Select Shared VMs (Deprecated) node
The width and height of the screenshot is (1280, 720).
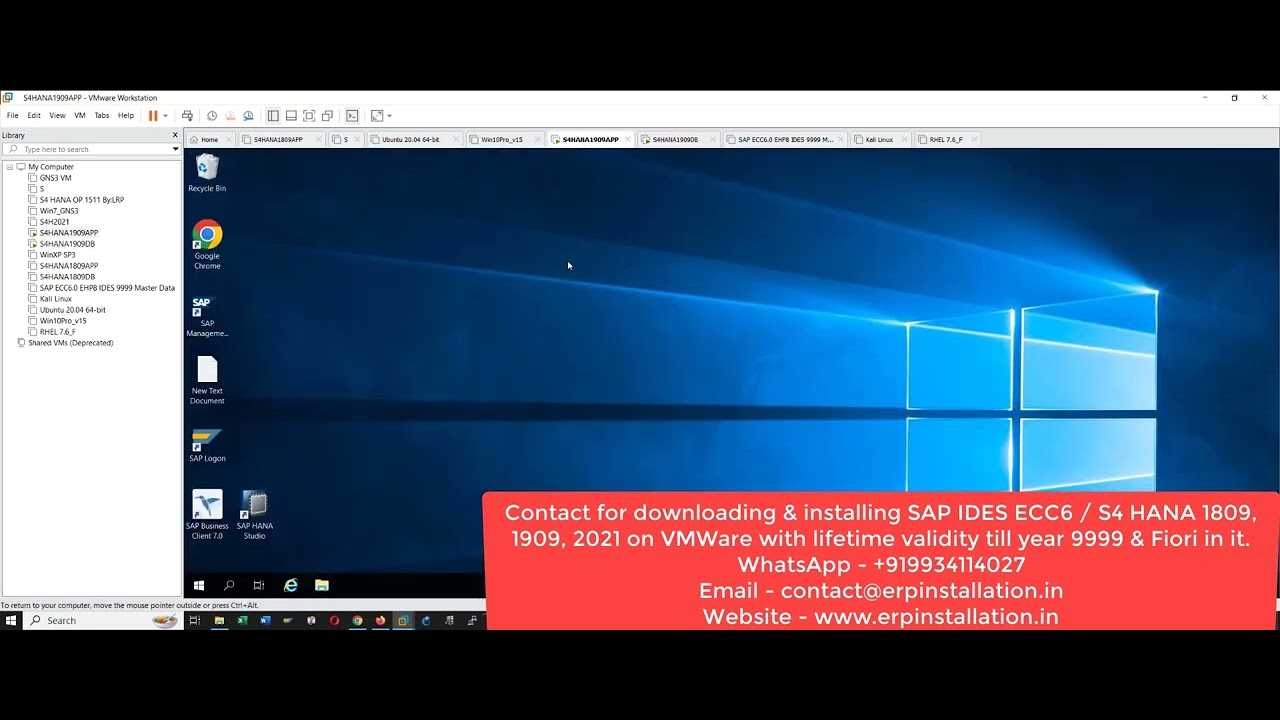(70, 343)
